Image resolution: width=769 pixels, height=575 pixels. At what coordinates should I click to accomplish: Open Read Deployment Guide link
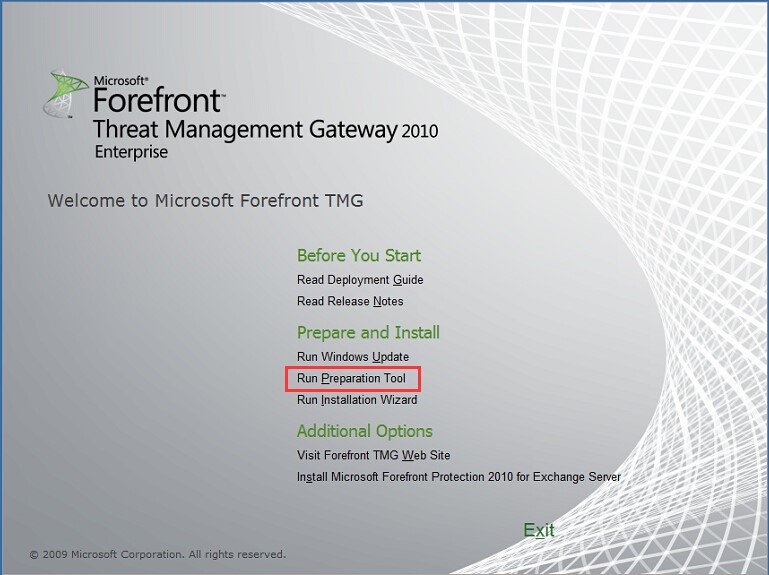(x=360, y=280)
